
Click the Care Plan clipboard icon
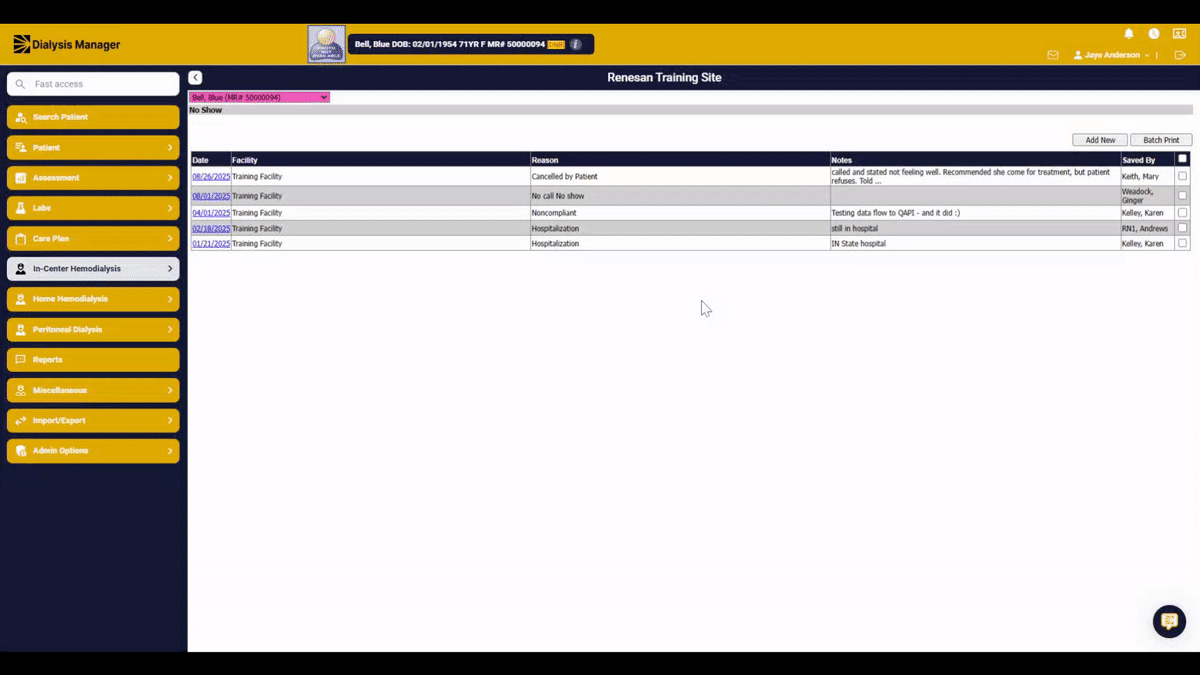(x=21, y=239)
